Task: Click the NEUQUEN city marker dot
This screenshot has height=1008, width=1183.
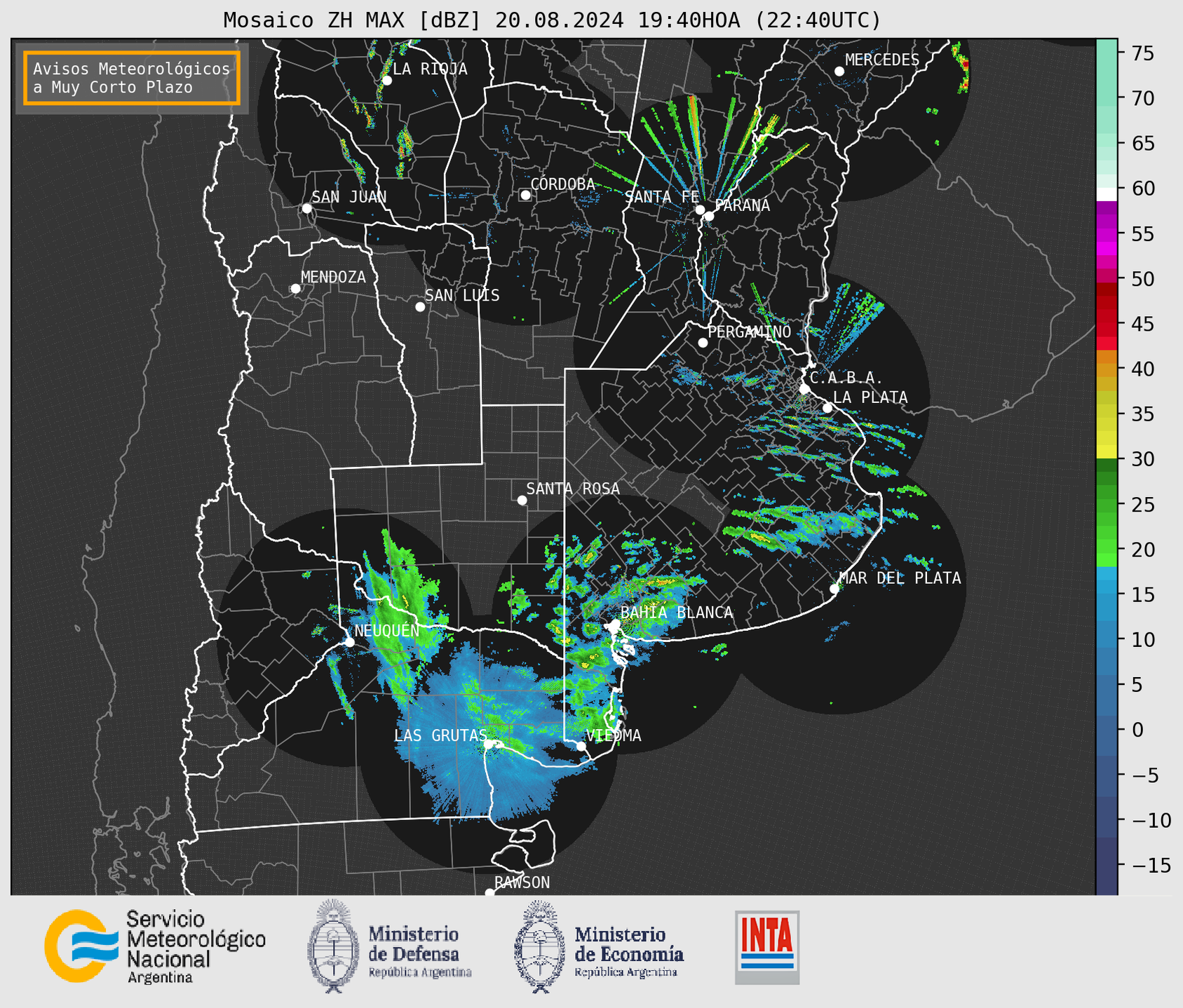Action: click(349, 642)
